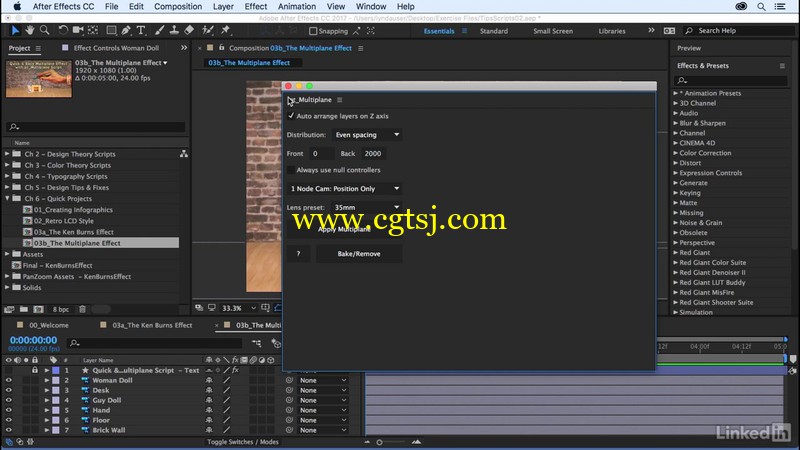Image resolution: width=800 pixels, height=450 pixels.
Task: Expand the Woman Doll layer properties
Action: click(46, 380)
